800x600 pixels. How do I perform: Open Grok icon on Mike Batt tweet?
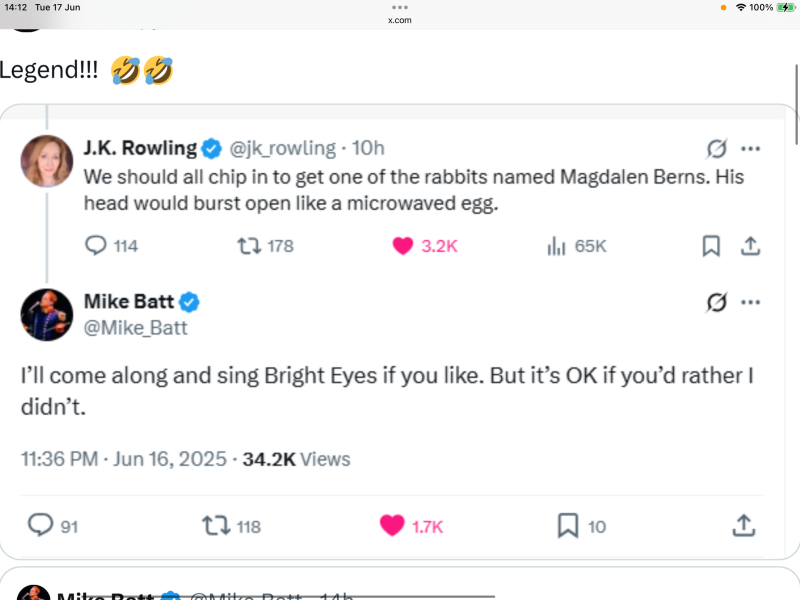click(717, 302)
